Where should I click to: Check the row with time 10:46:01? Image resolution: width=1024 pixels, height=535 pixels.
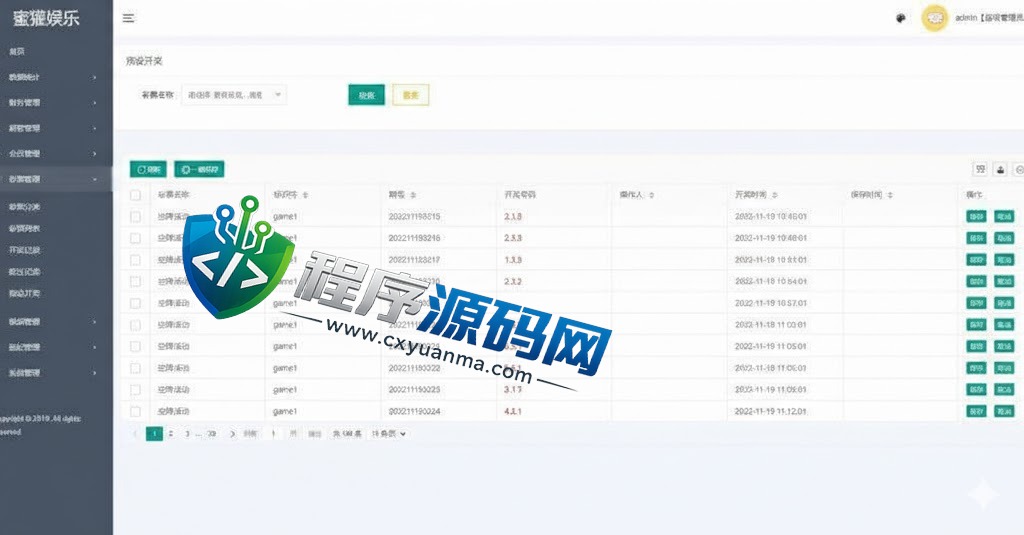point(135,217)
